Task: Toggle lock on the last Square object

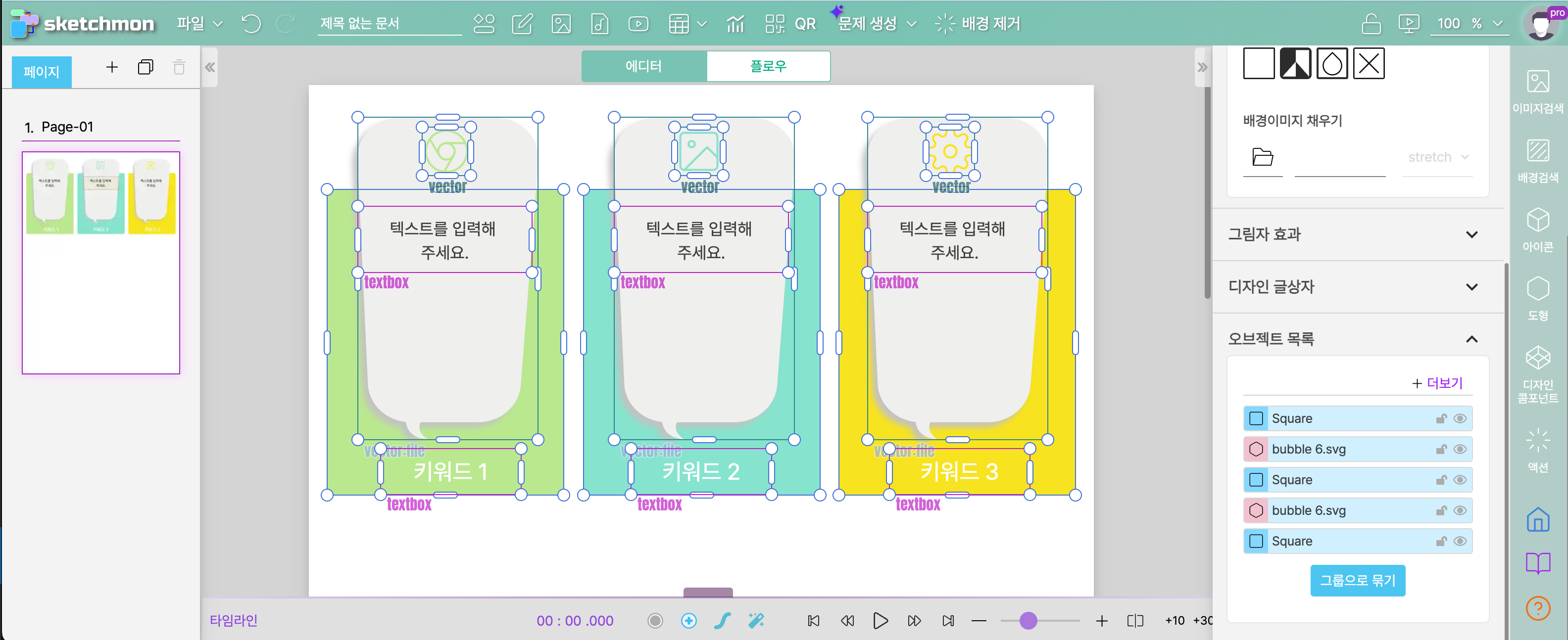Action: (x=1441, y=542)
